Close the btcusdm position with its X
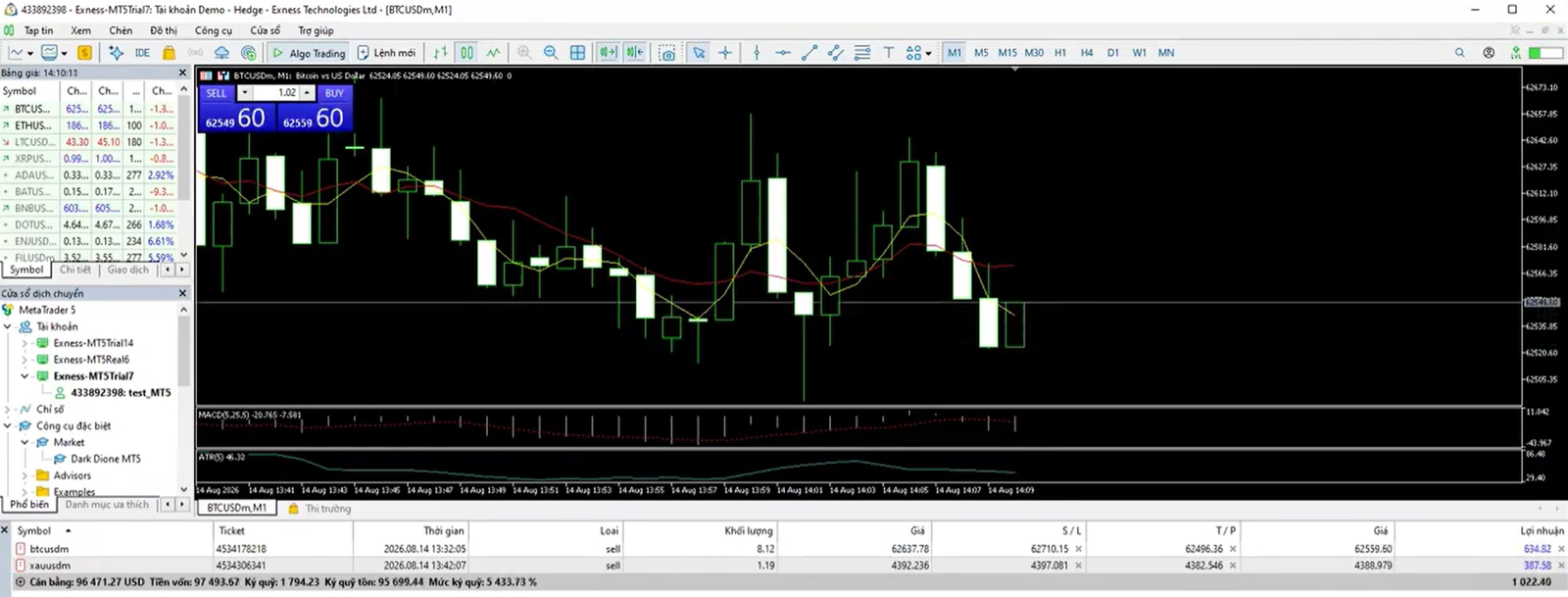 pyautogui.click(x=1561, y=549)
